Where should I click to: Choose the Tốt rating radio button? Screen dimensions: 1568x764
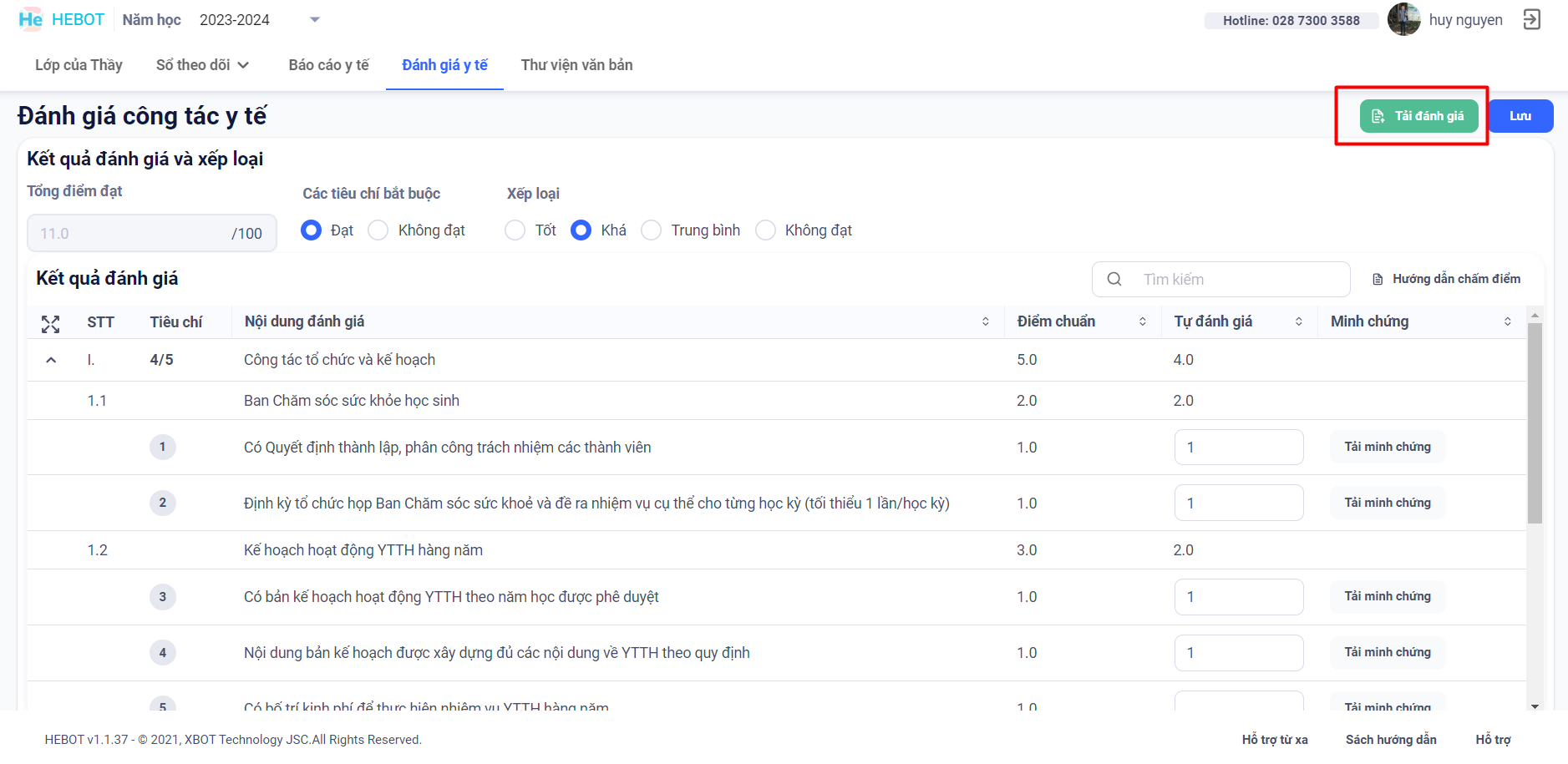pos(515,230)
